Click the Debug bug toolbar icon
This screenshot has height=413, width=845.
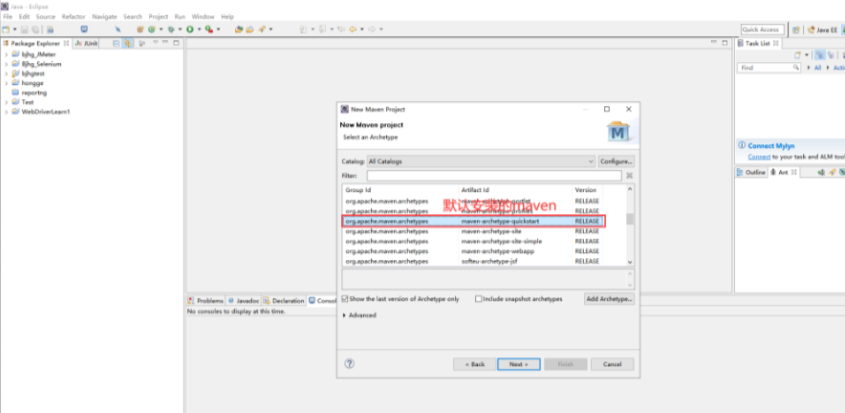click(x=171, y=29)
